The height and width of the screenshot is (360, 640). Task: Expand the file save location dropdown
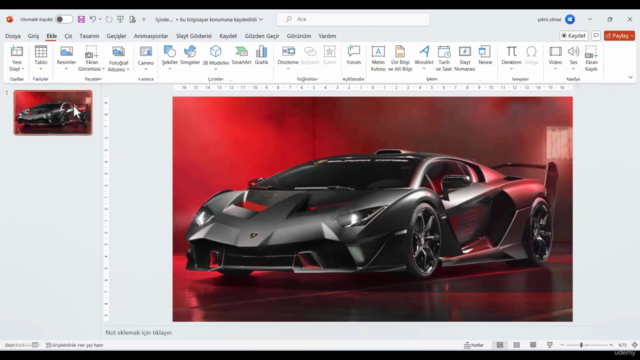(x=261, y=19)
